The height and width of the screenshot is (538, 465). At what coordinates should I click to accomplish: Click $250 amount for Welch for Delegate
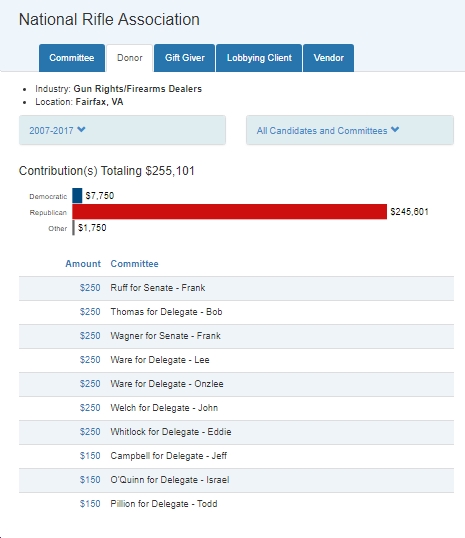[90, 408]
